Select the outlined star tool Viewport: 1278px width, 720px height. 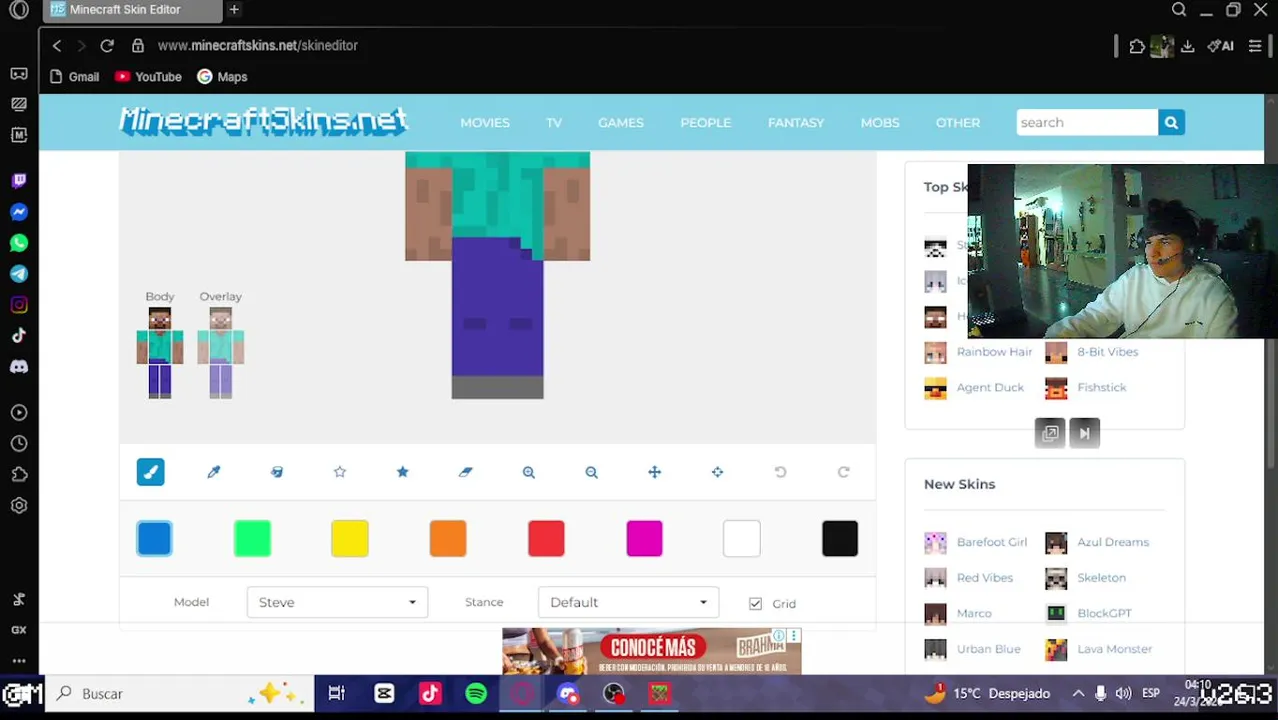[x=340, y=472]
